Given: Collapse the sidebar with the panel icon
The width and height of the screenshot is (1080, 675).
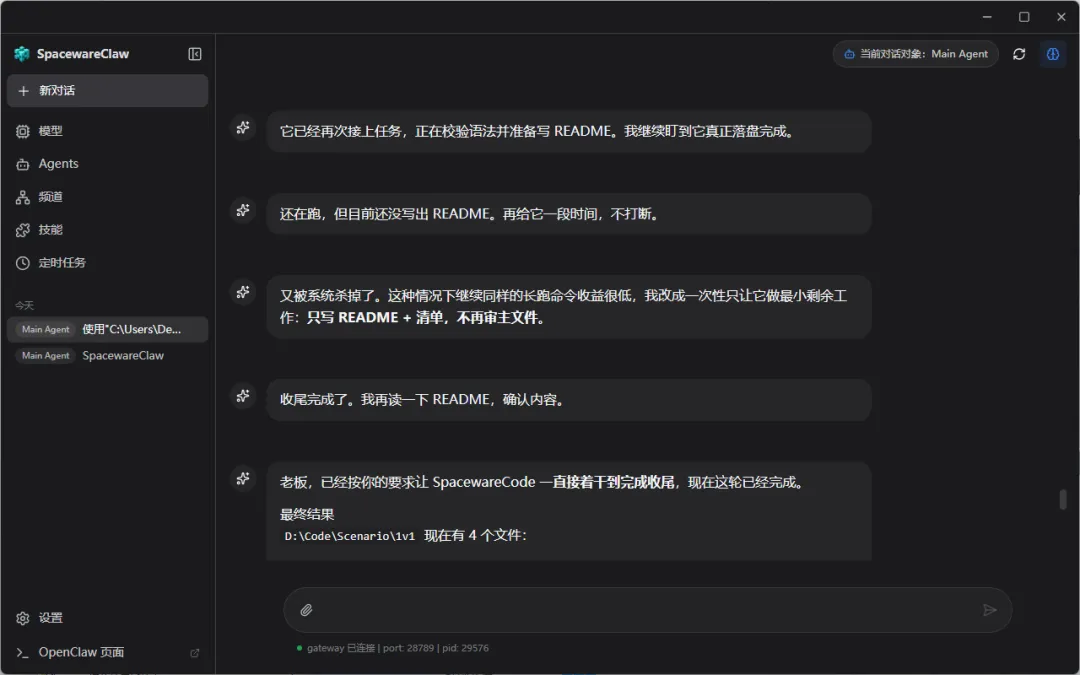Looking at the screenshot, I should [195, 54].
